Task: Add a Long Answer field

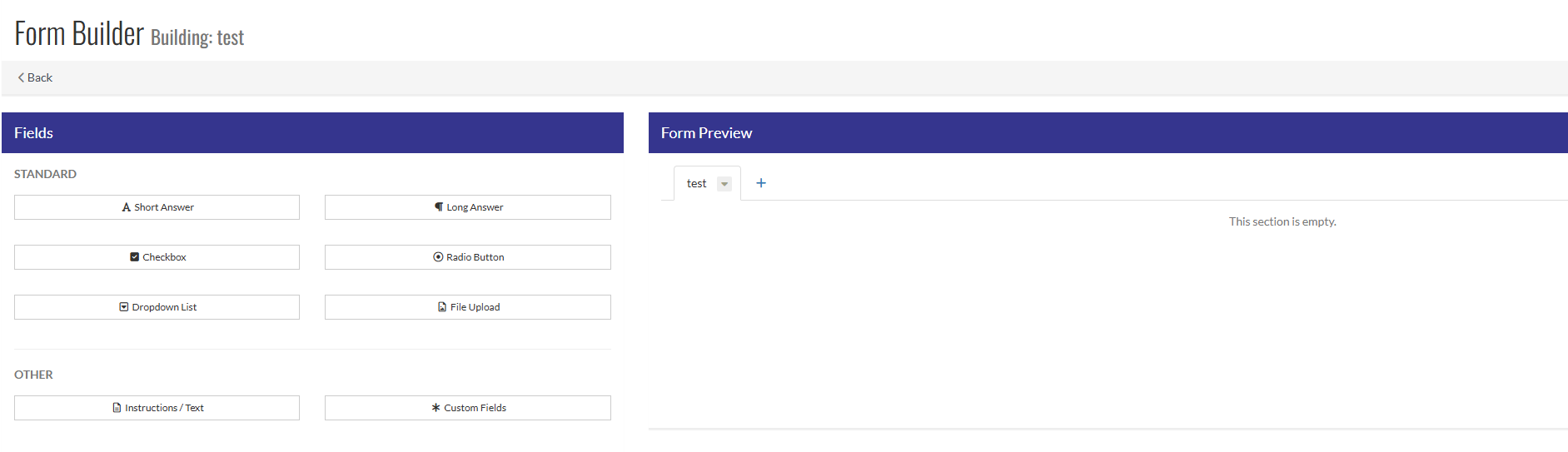Action: tap(468, 207)
